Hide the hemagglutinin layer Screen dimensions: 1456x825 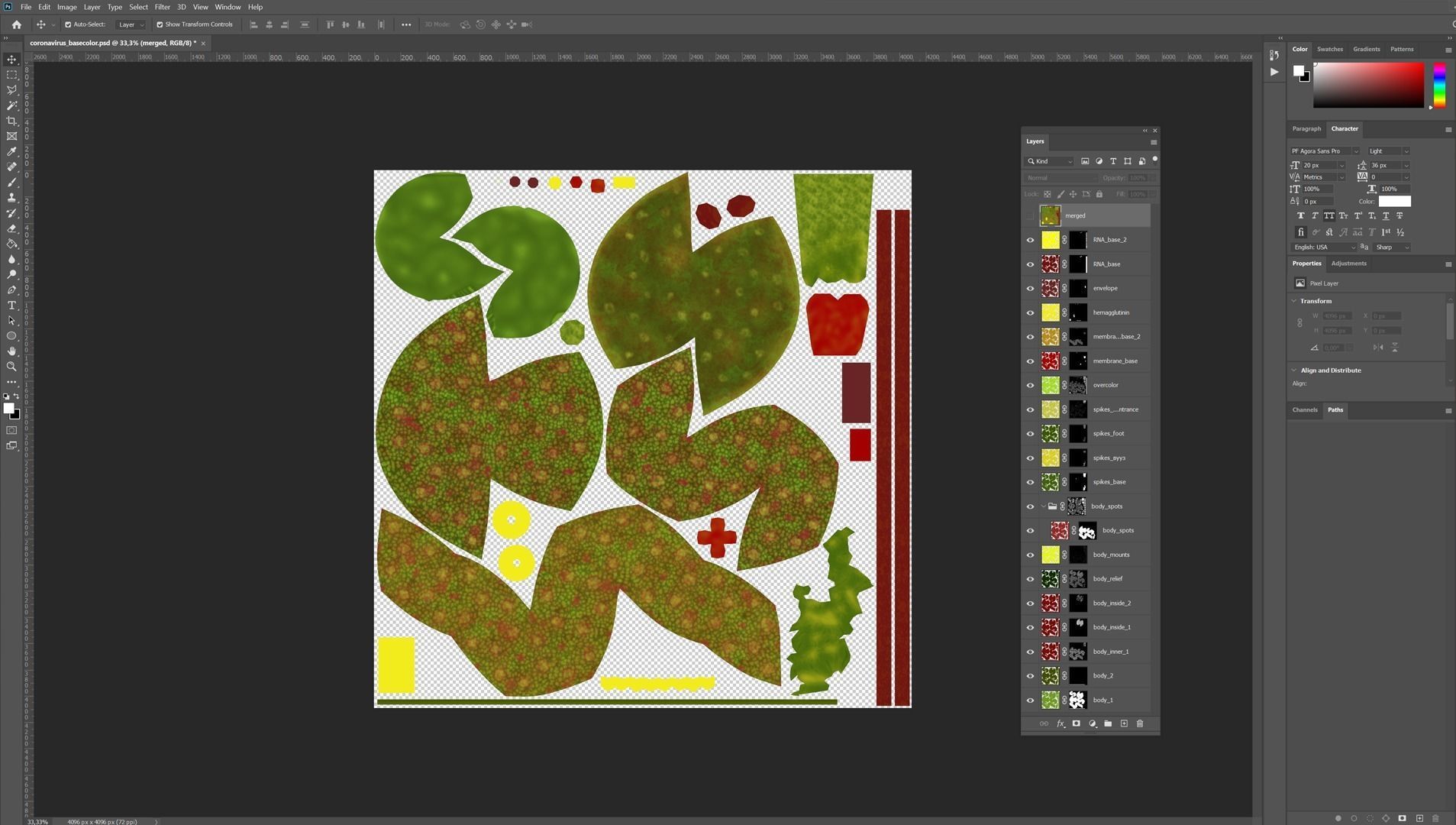click(x=1030, y=312)
